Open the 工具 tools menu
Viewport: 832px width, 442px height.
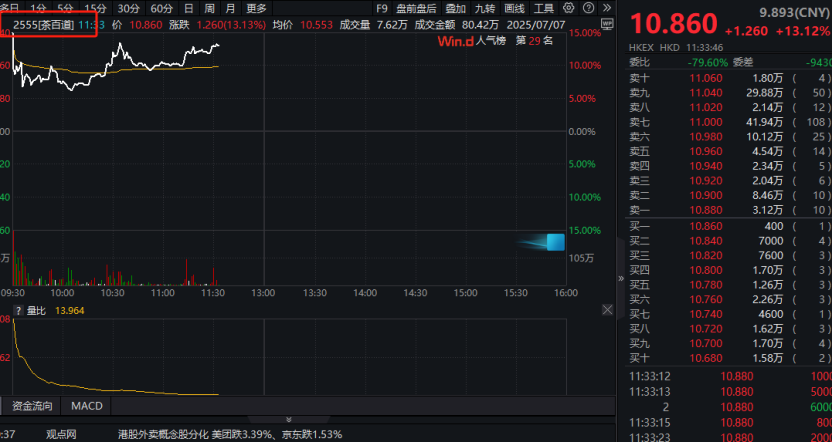coord(544,9)
